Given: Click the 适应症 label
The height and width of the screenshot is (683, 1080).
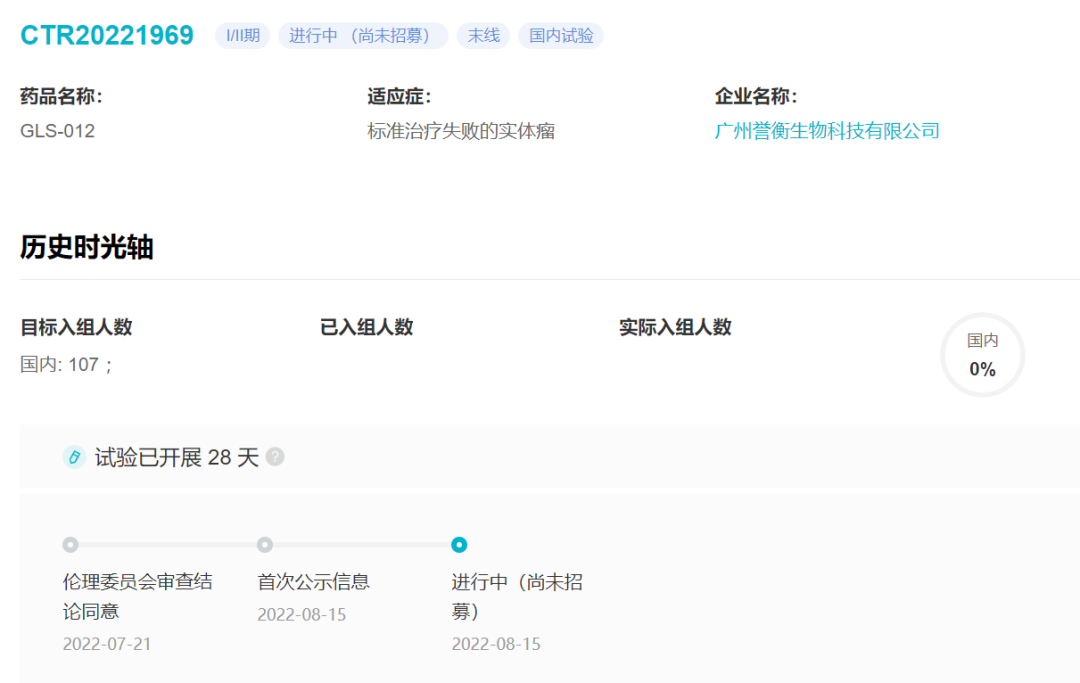Looking at the screenshot, I should pos(399,96).
